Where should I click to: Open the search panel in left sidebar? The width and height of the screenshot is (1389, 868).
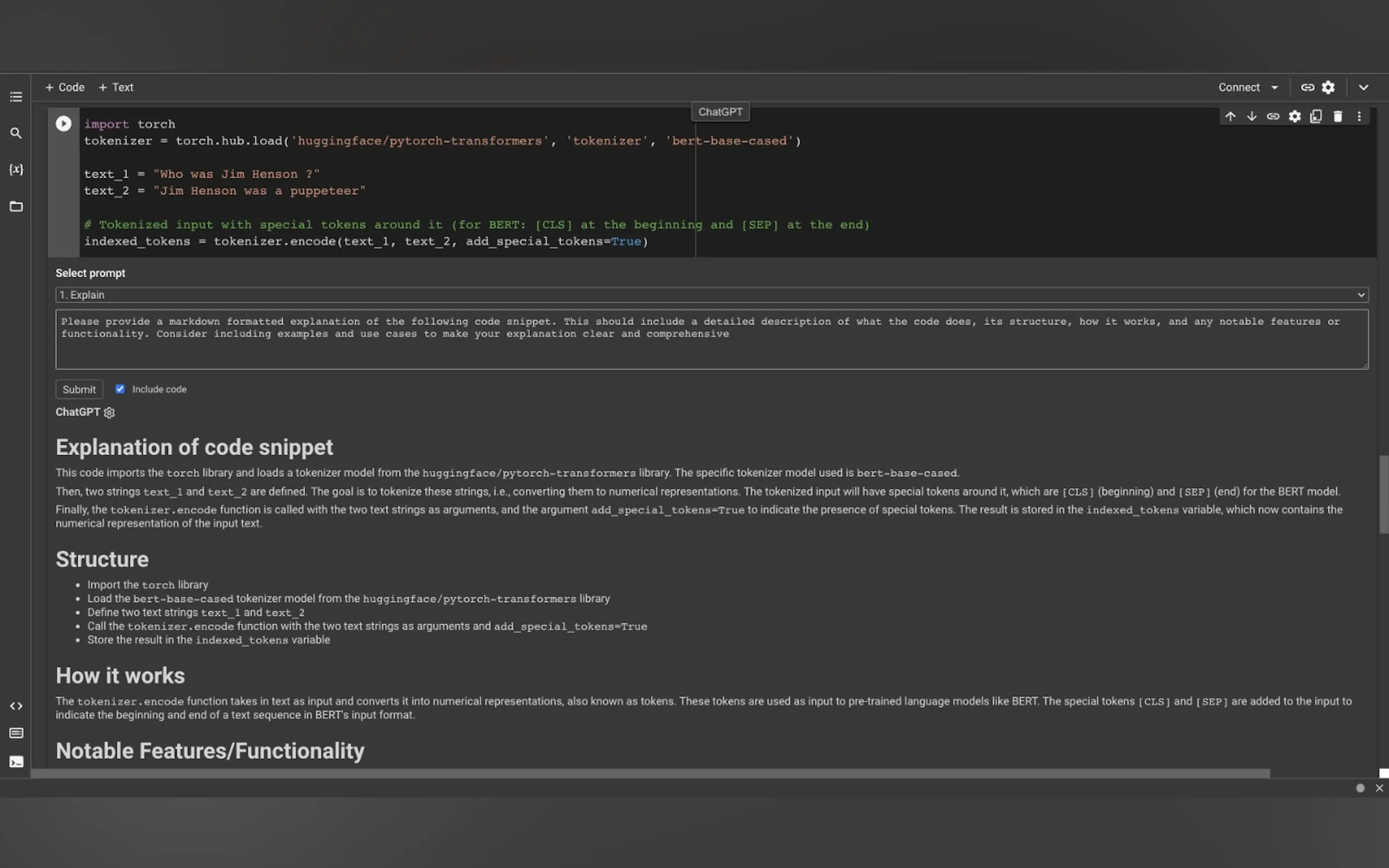tap(16, 133)
